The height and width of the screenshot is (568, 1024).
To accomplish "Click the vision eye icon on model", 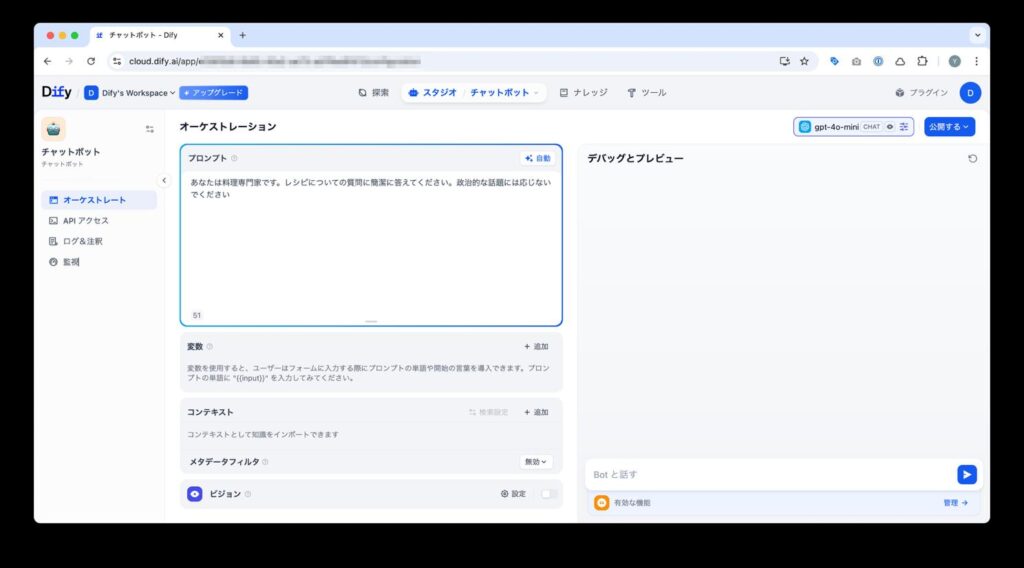I will tap(889, 127).
